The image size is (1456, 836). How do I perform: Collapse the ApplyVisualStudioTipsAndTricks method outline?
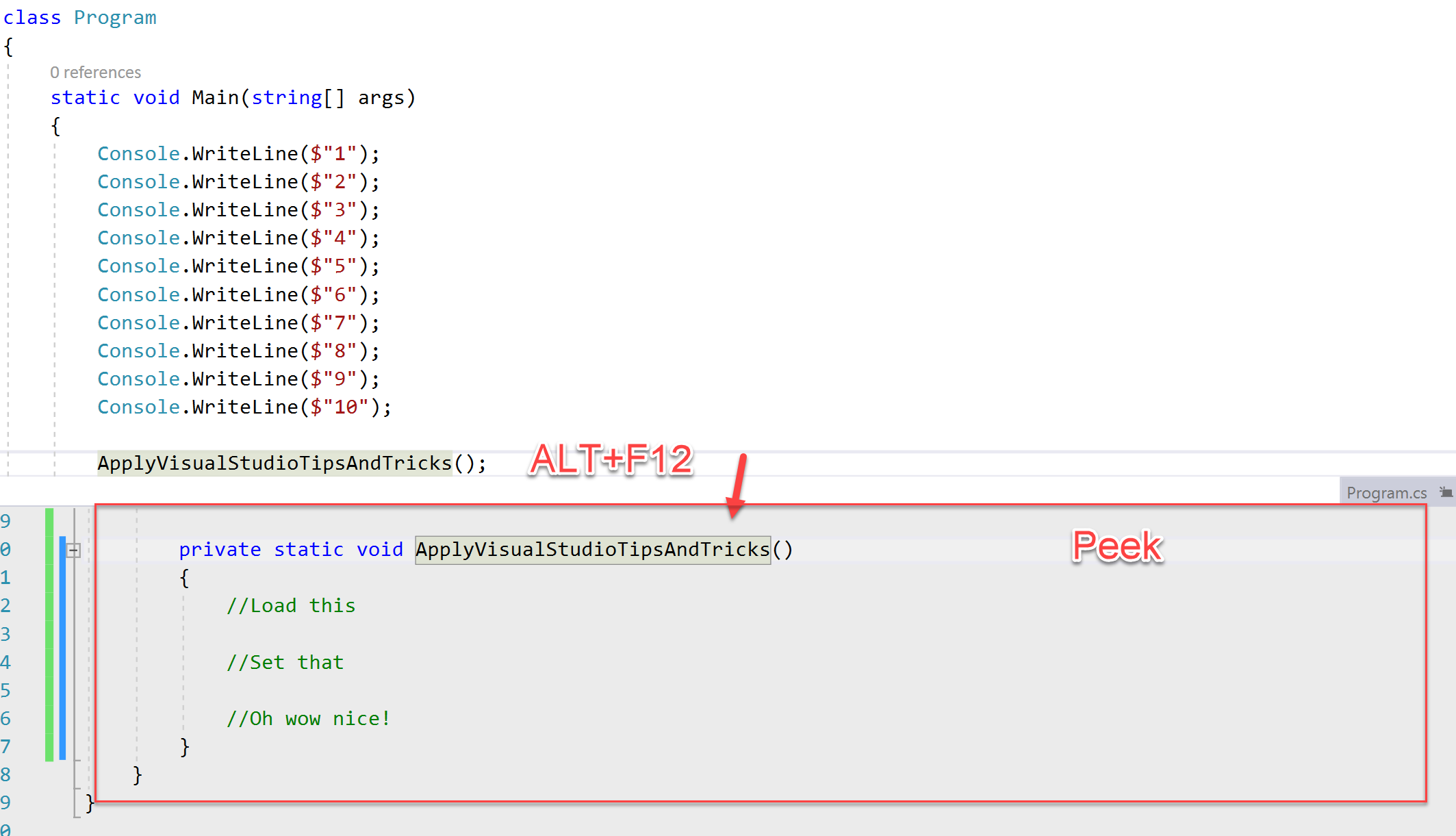[x=74, y=550]
